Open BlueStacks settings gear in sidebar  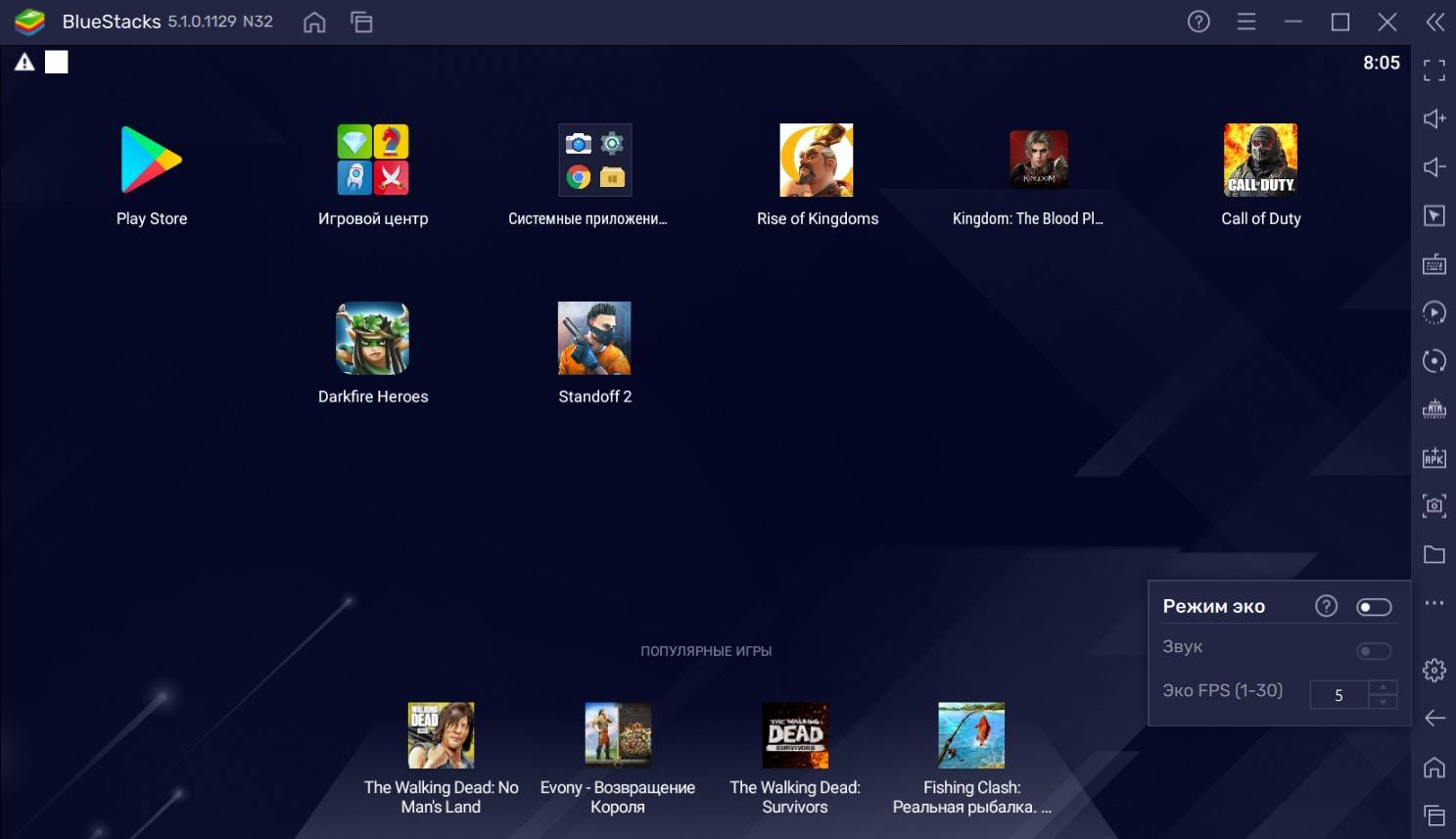pos(1434,671)
